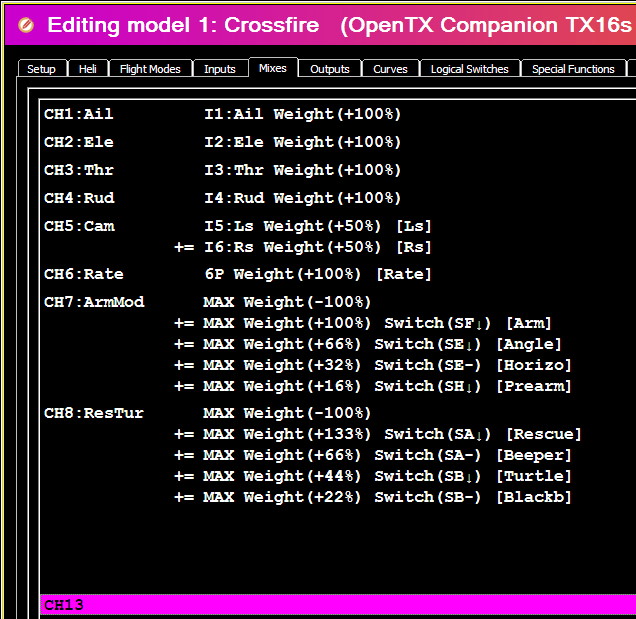The image size is (636, 619).
Task: Open the Setup tab
Action: (42, 69)
